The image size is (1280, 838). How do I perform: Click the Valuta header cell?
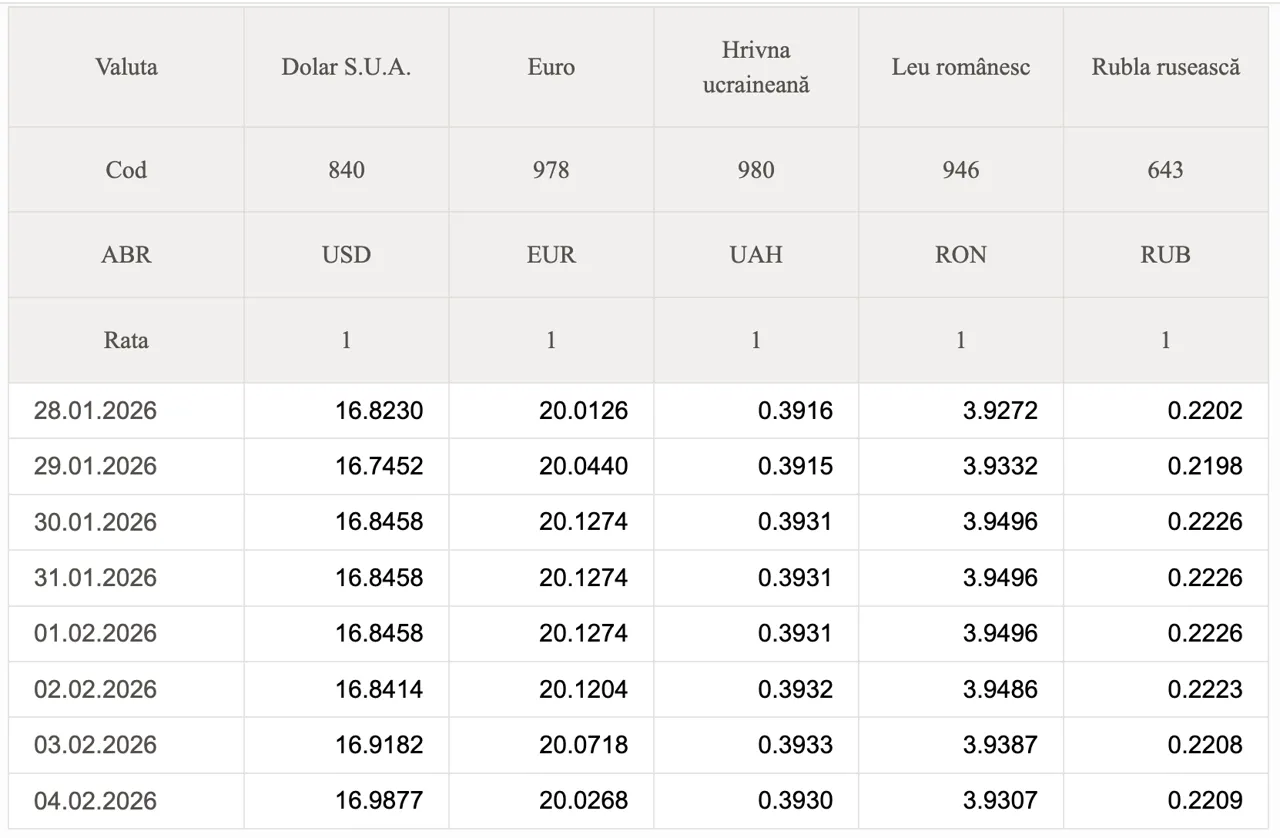(x=126, y=67)
